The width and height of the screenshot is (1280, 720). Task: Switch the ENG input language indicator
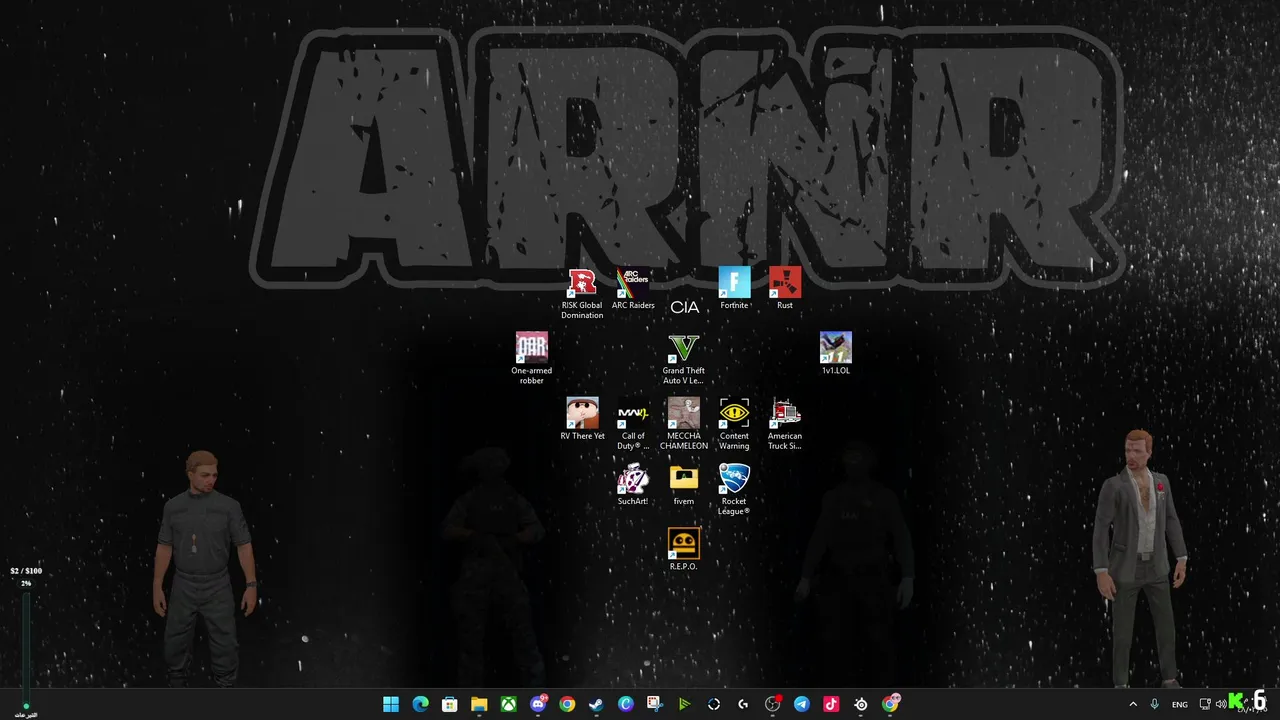pos(1180,704)
